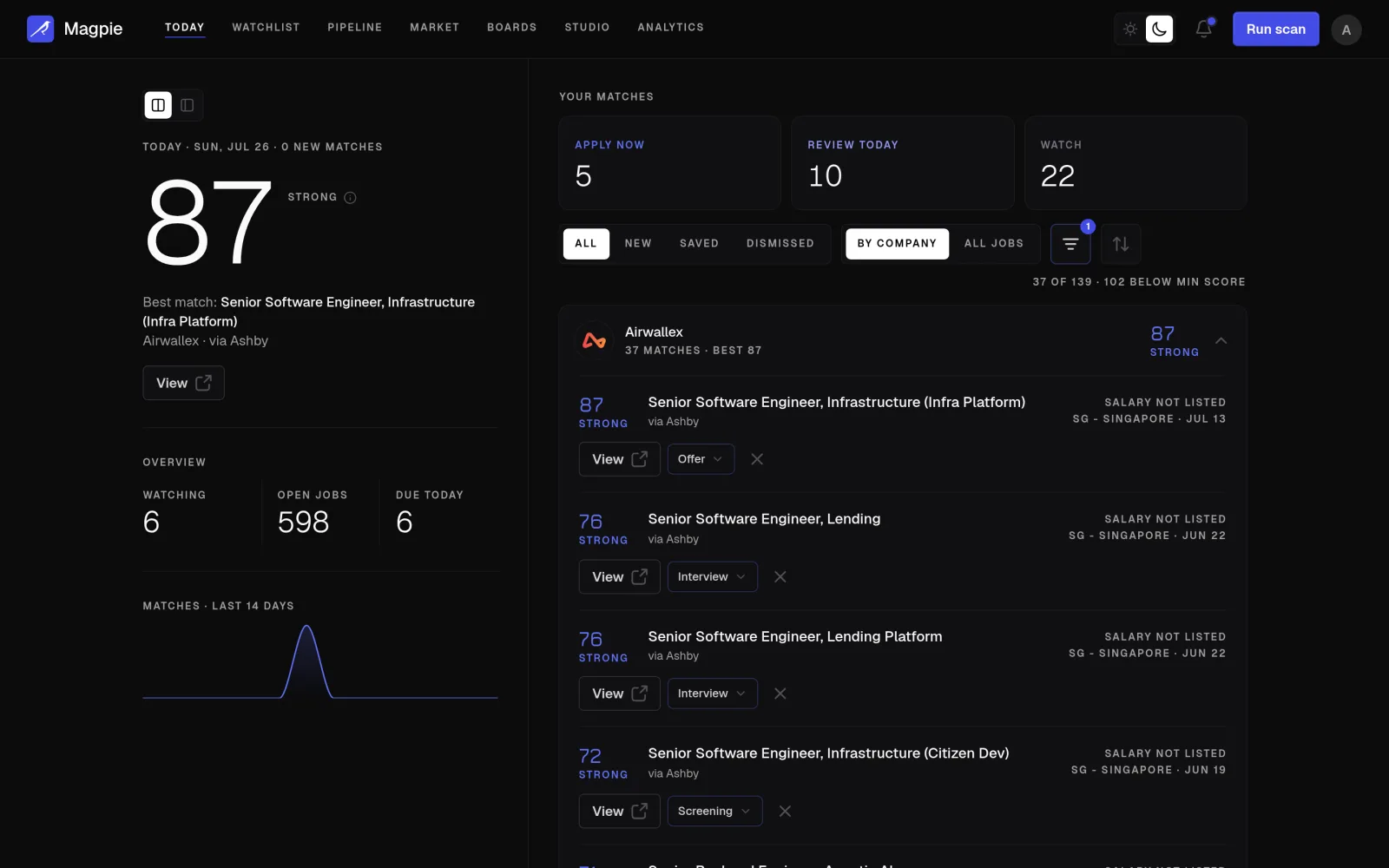Dismiss the Infrastructure (Citizen Dev) job
This screenshot has width=1389, height=868.
coord(785,811)
